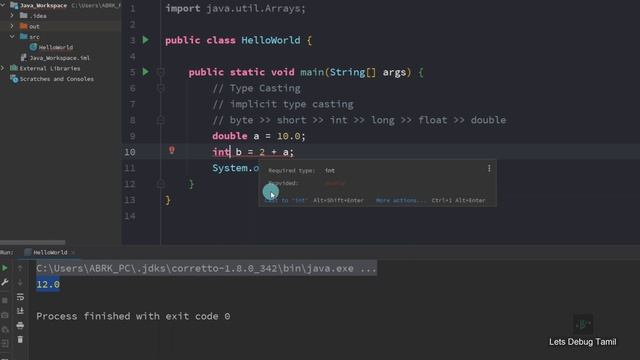
Task: Click the project tree horizontal scrollbar
Action: point(33,242)
